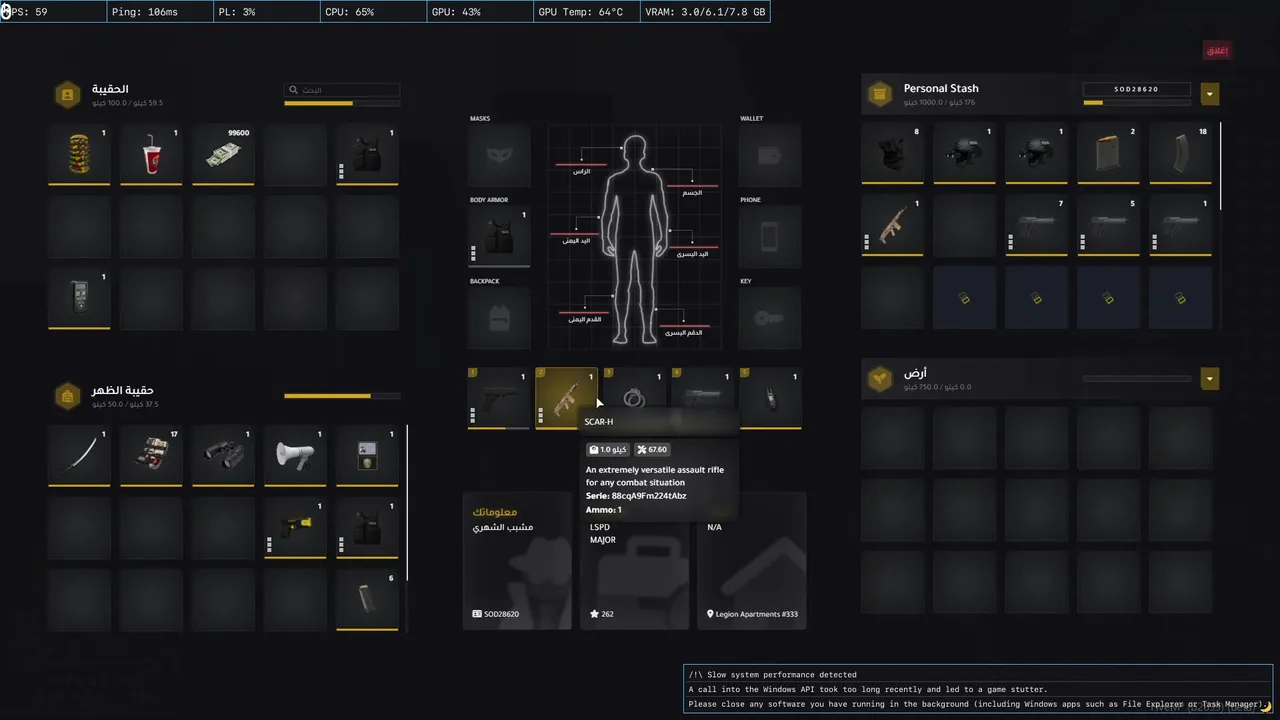Click the backpack (حقيبة الظهر) hexagon icon
This screenshot has height=720, width=1280.
click(x=67, y=396)
